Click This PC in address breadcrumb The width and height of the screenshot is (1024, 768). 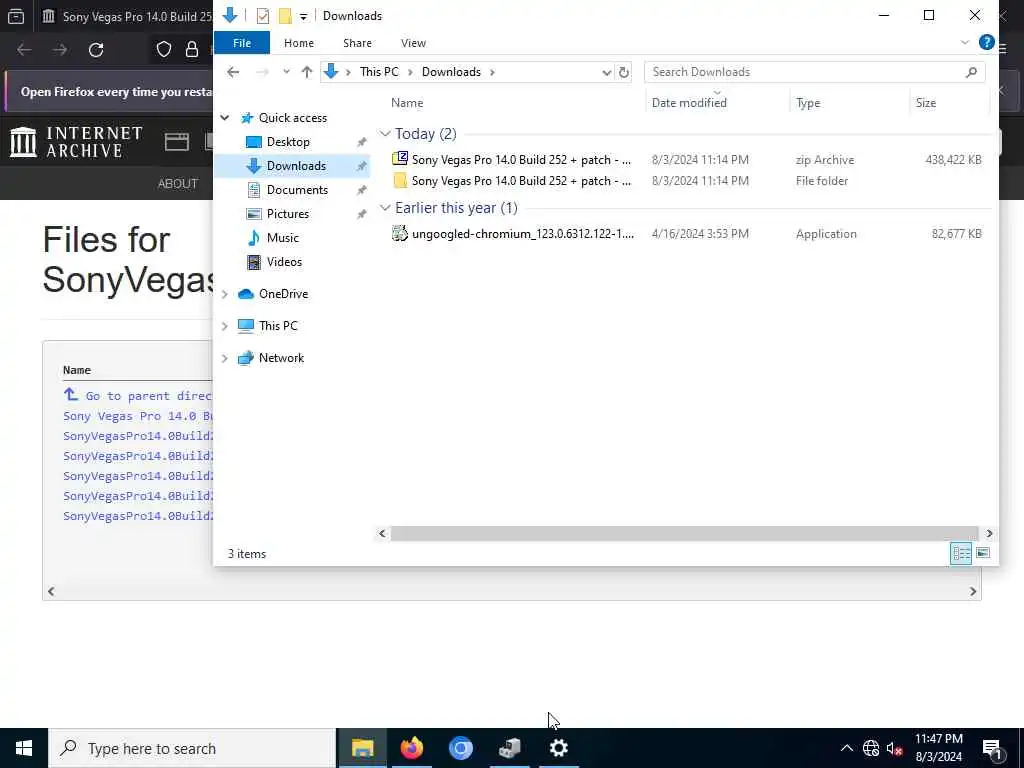coord(379,72)
